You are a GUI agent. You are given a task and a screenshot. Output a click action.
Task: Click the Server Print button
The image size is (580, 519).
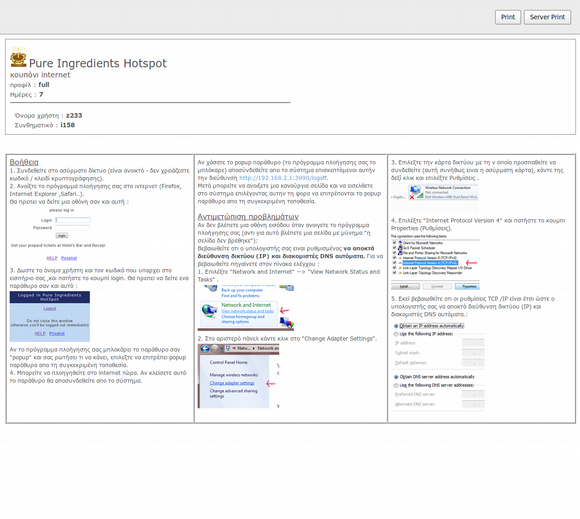pyautogui.click(x=547, y=17)
